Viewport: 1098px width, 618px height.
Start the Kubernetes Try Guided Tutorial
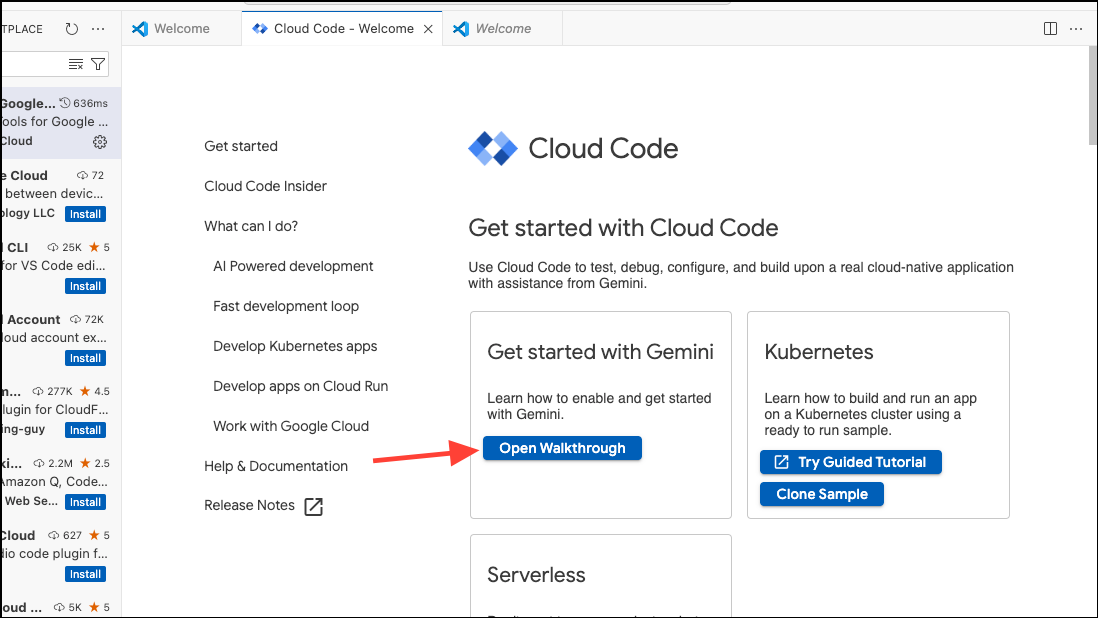click(x=850, y=462)
